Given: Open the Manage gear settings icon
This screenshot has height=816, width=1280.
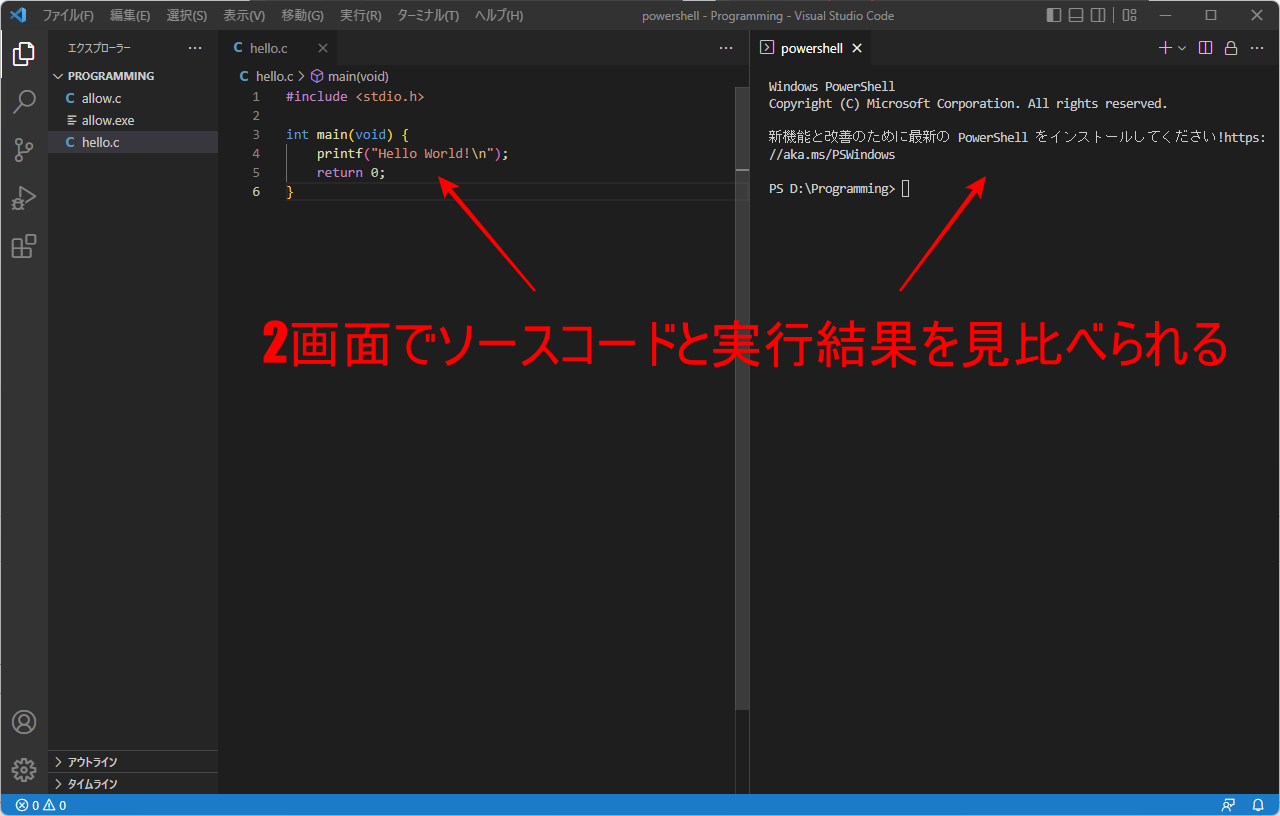Looking at the screenshot, I should [x=24, y=769].
